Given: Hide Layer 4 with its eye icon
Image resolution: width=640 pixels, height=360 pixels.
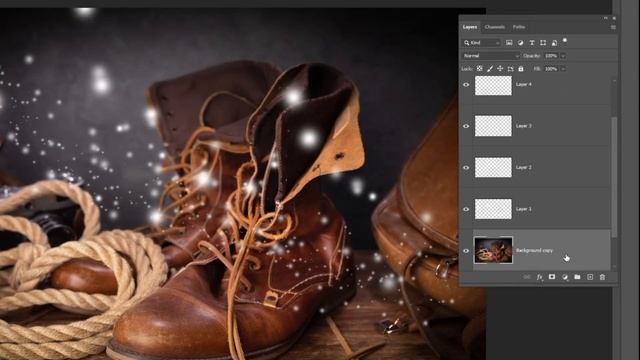Looking at the screenshot, I should click(x=466, y=84).
